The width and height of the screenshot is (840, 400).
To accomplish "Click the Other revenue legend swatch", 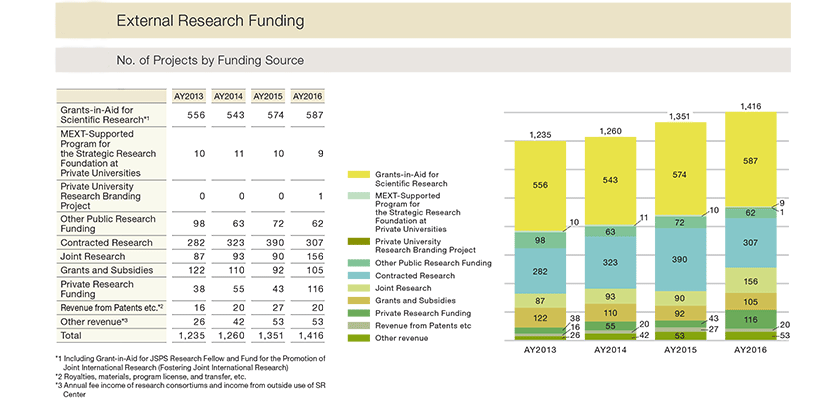I will [356, 339].
